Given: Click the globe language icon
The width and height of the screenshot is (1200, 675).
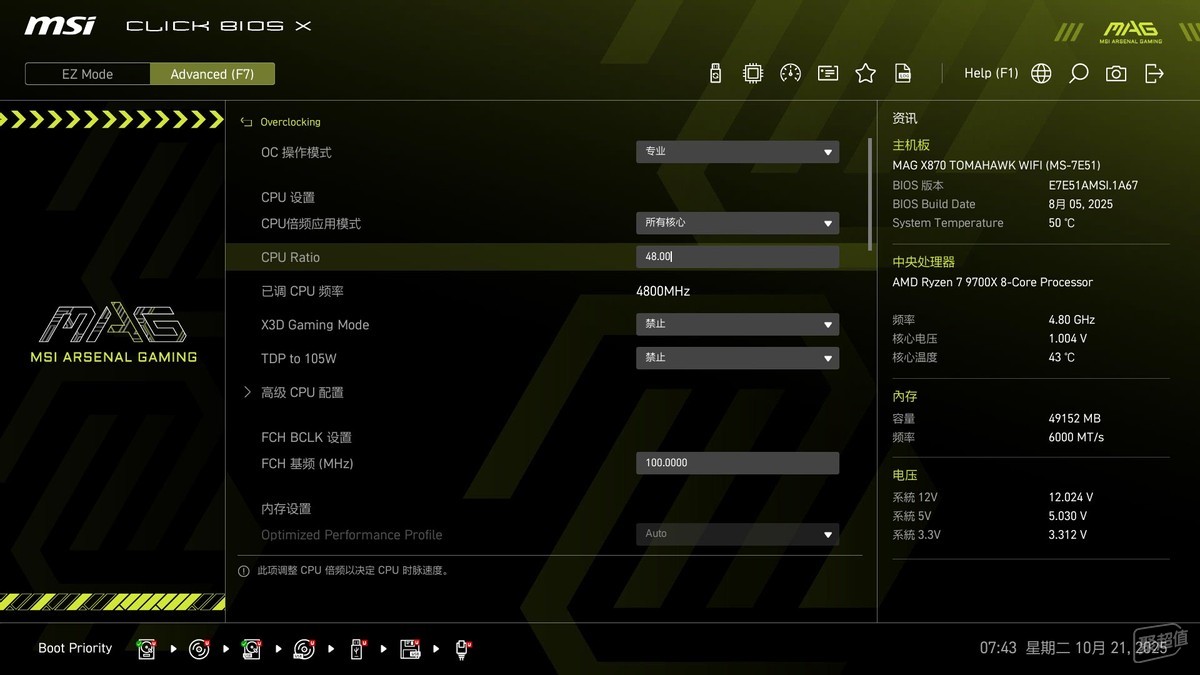Looking at the screenshot, I should pos(1041,73).
